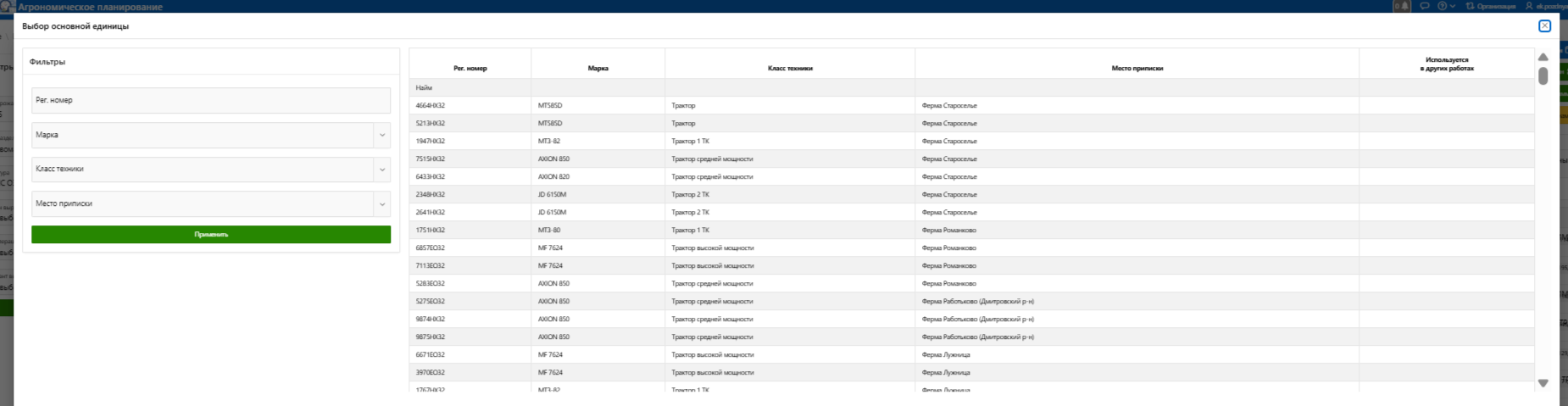This screenshot has width=1568, height=406.
Task: Open the chat messages icon
Action: [x=1425, y=6]
